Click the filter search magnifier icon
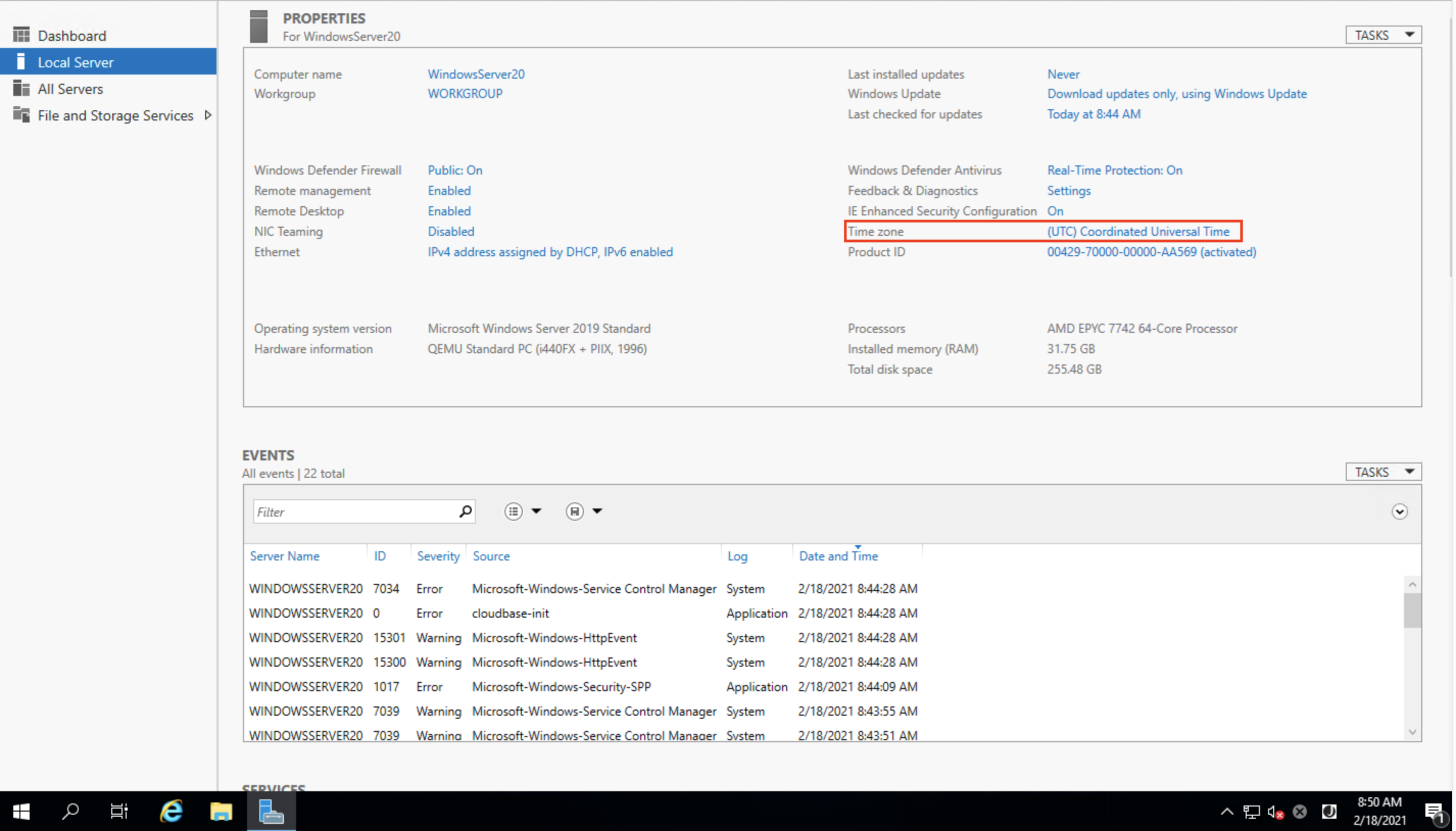The height and width of the screenshot is (831, 1456). point(465,511)
